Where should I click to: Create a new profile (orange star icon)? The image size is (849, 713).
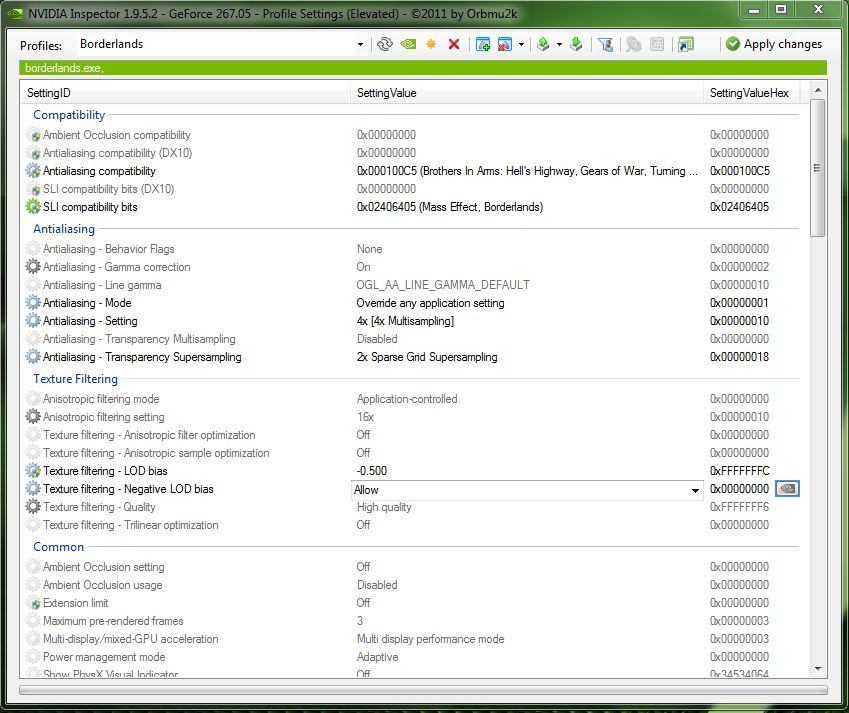click(431, 44)
